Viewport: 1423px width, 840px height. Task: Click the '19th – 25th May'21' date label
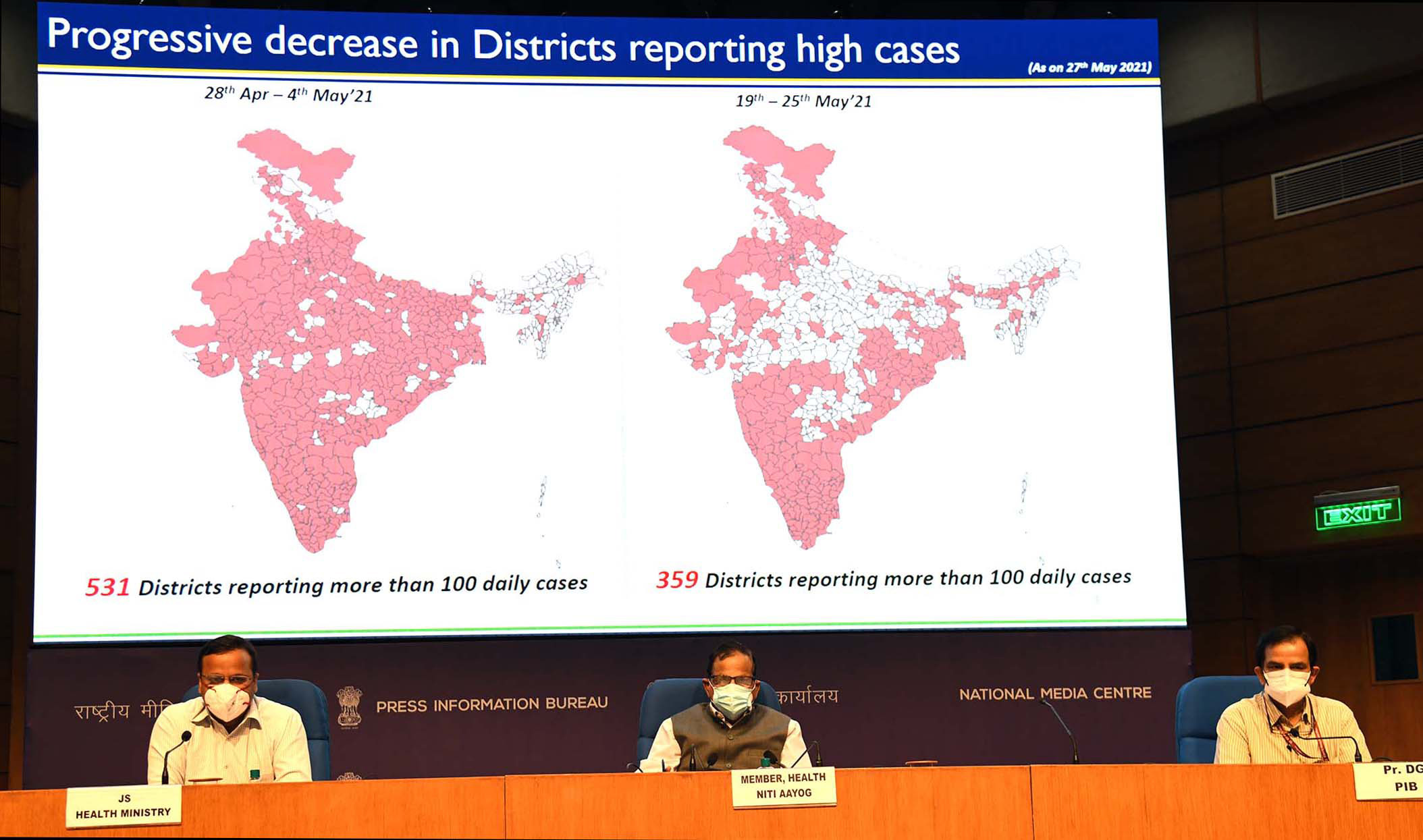[803, 101]
